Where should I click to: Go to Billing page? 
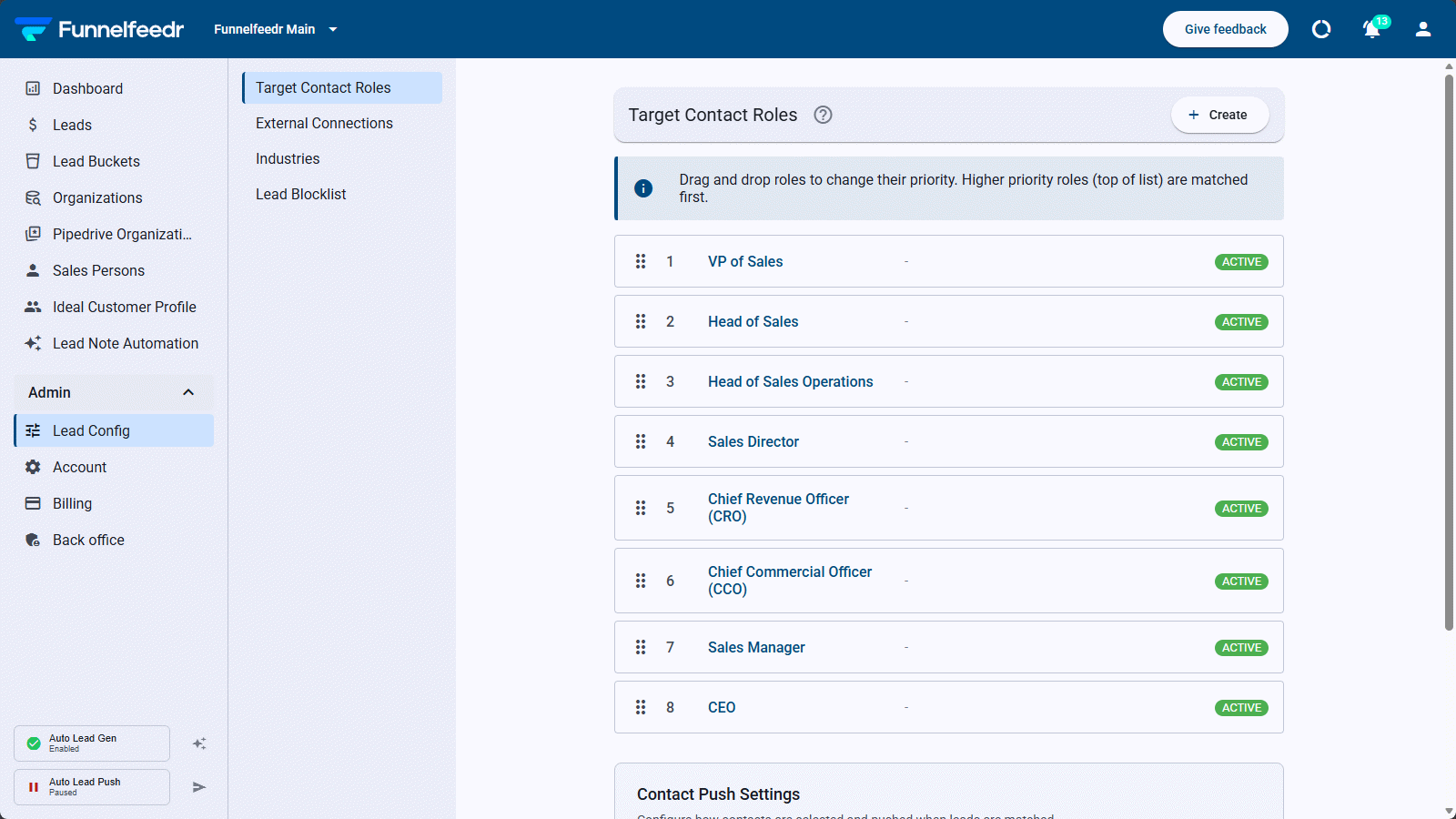tap(114, 503)
